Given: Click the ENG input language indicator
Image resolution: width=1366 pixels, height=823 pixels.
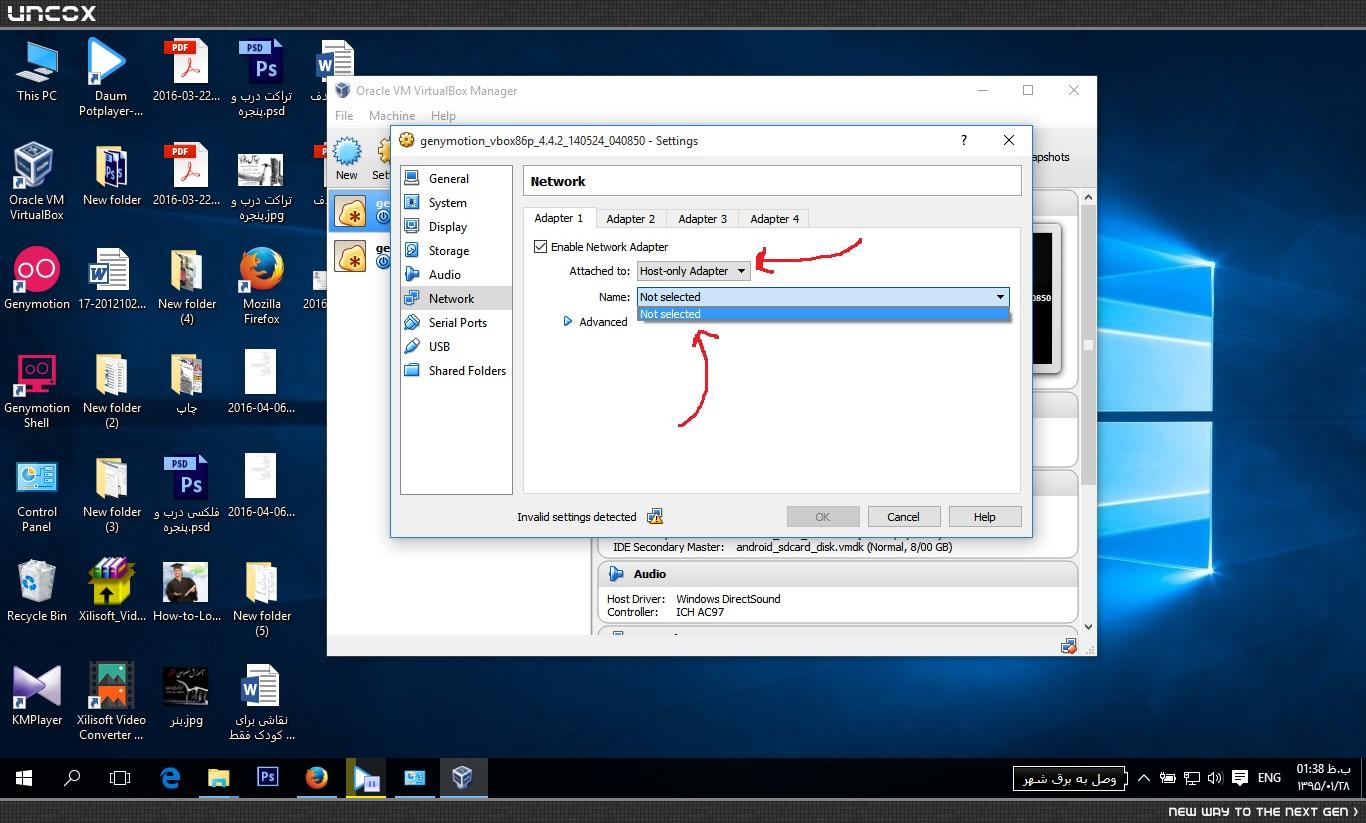Looking at the screenshot, I should coord(1269,778).
